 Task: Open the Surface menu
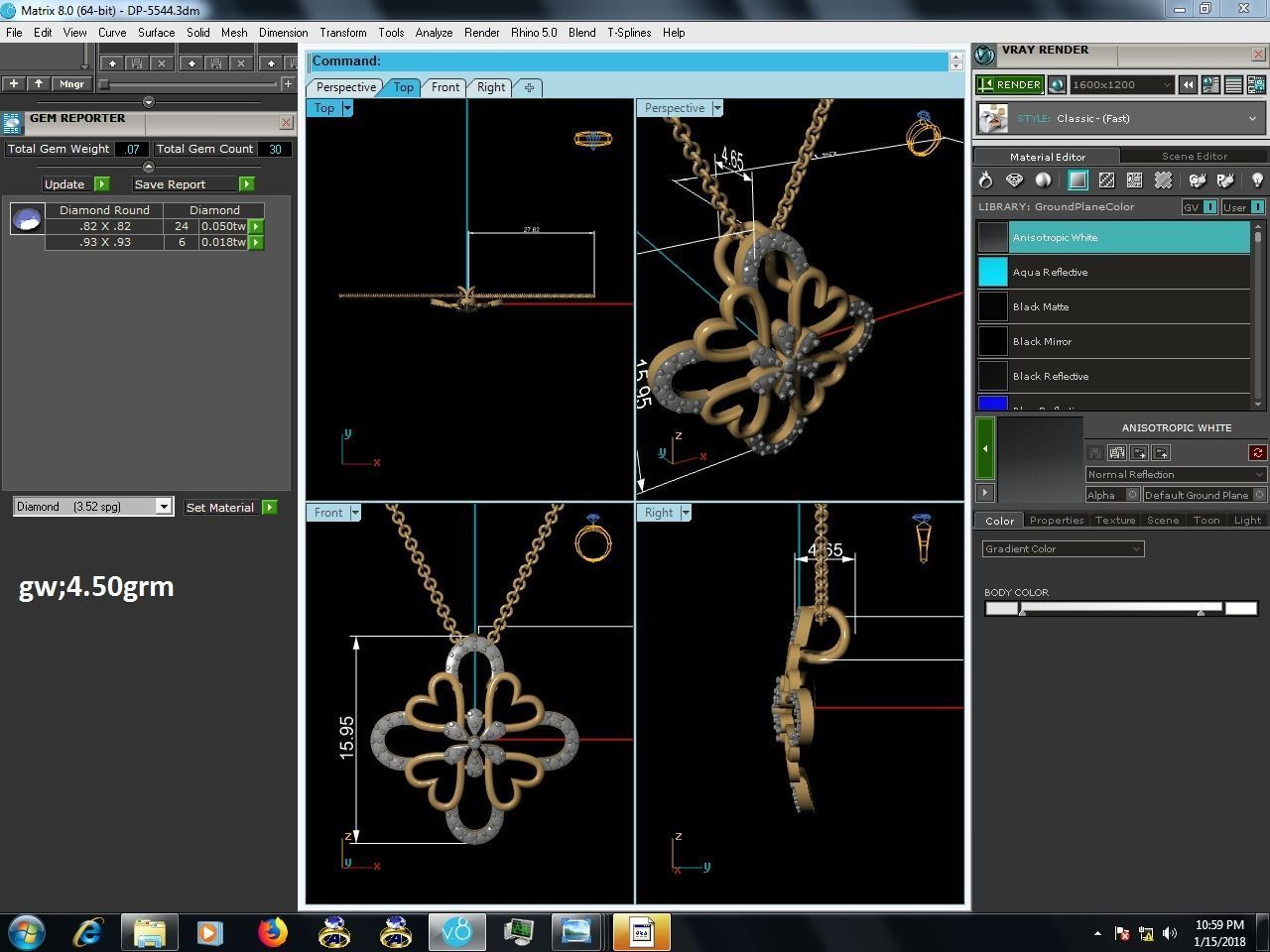click(156, 33)
